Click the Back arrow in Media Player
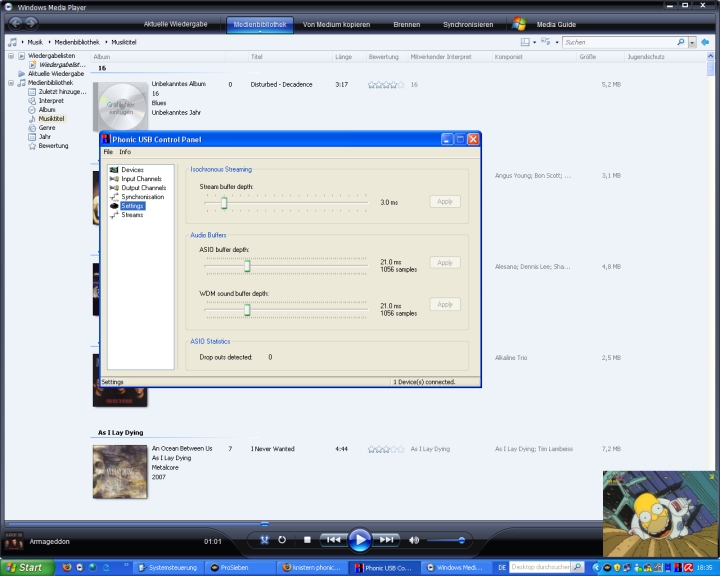 coord(15,23)
